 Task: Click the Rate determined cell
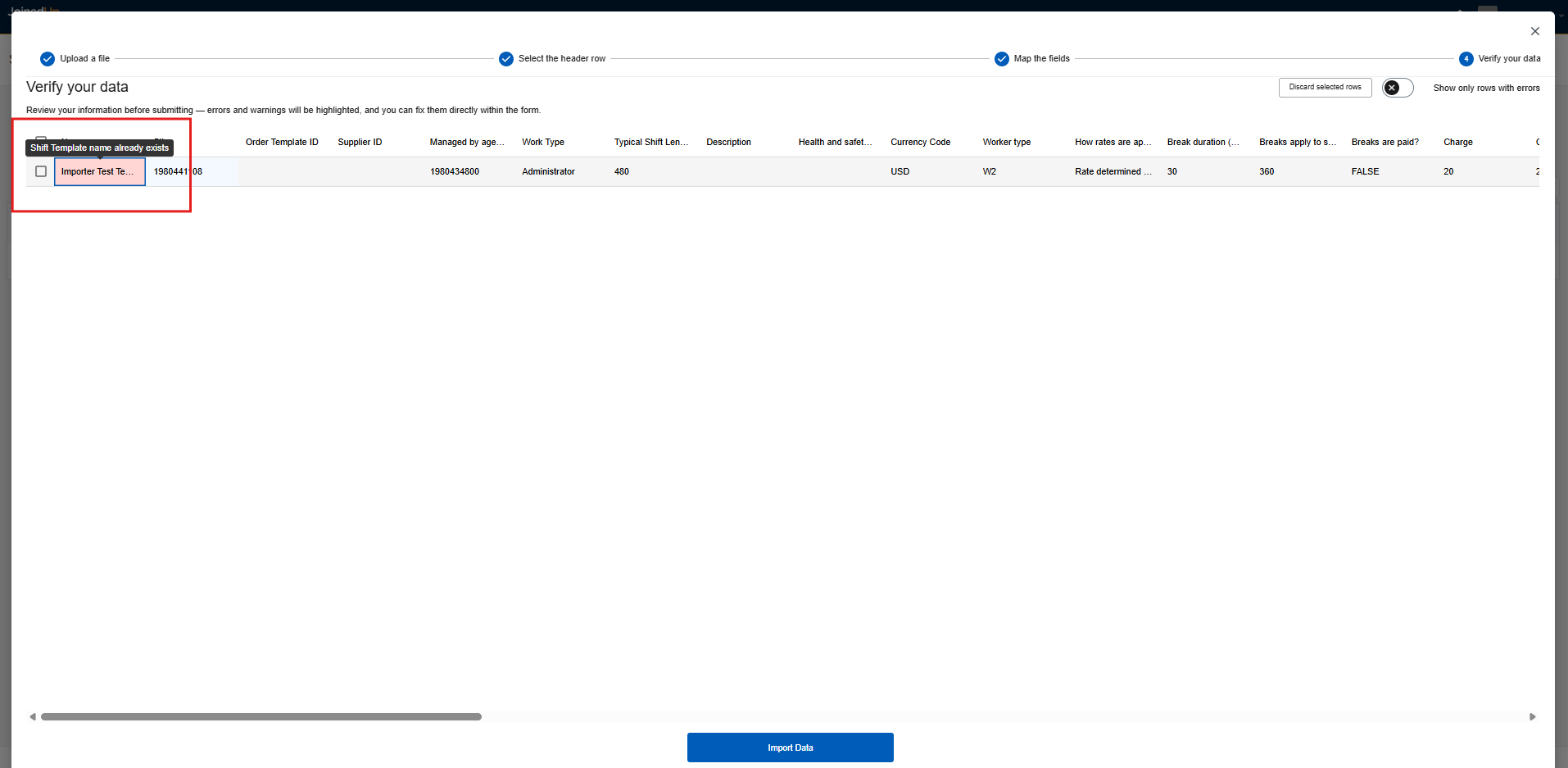1113,172
